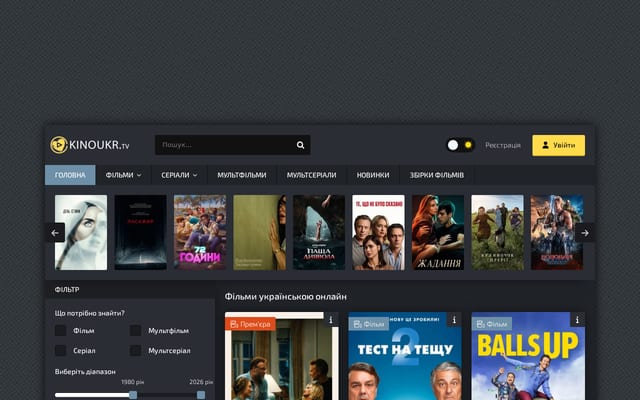Focus the Пошук search field
Viewport: 640px width, 400px height.
click(232, 145)
